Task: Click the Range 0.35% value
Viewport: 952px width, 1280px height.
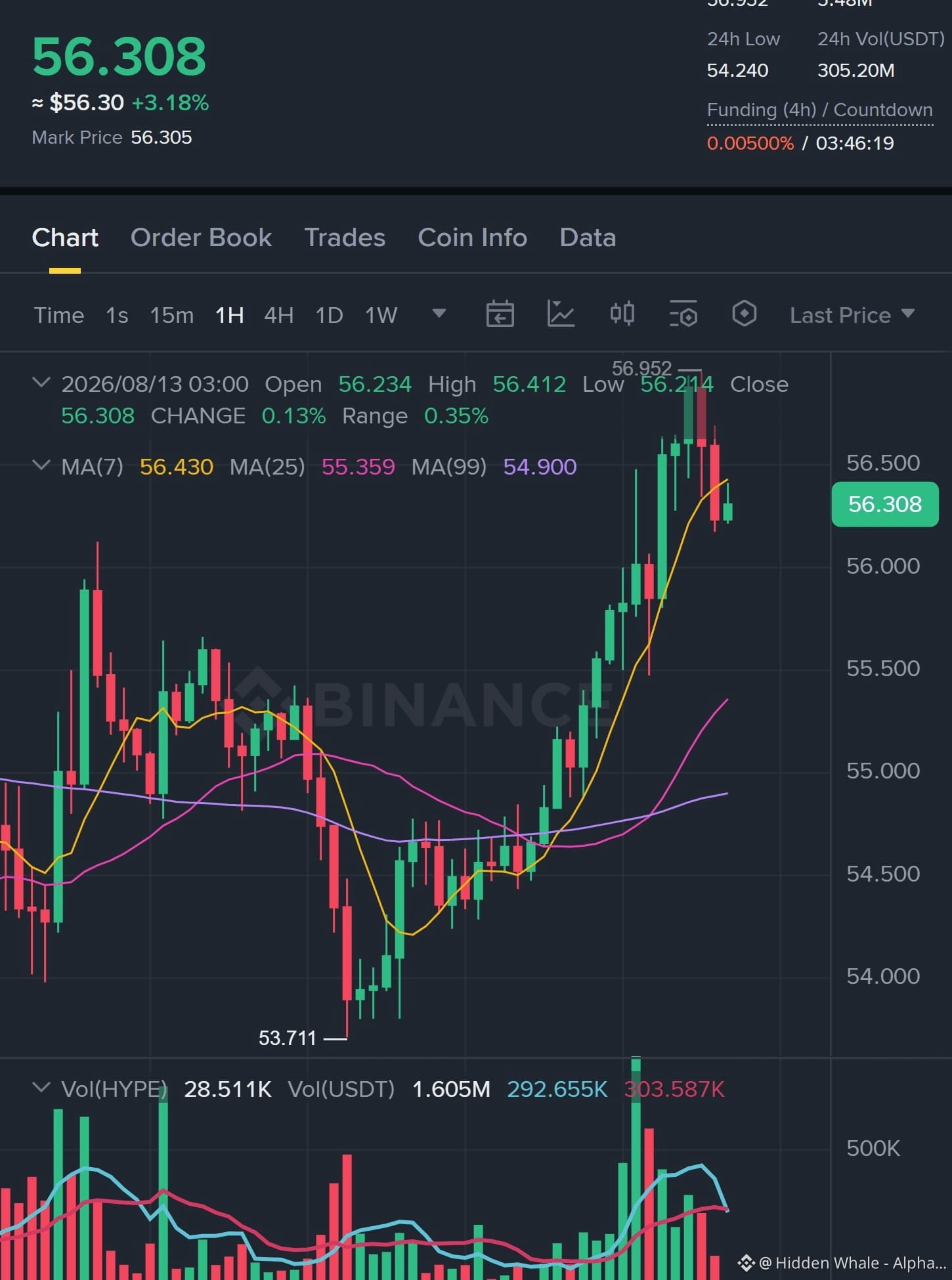Action: [x=456, y=416]
